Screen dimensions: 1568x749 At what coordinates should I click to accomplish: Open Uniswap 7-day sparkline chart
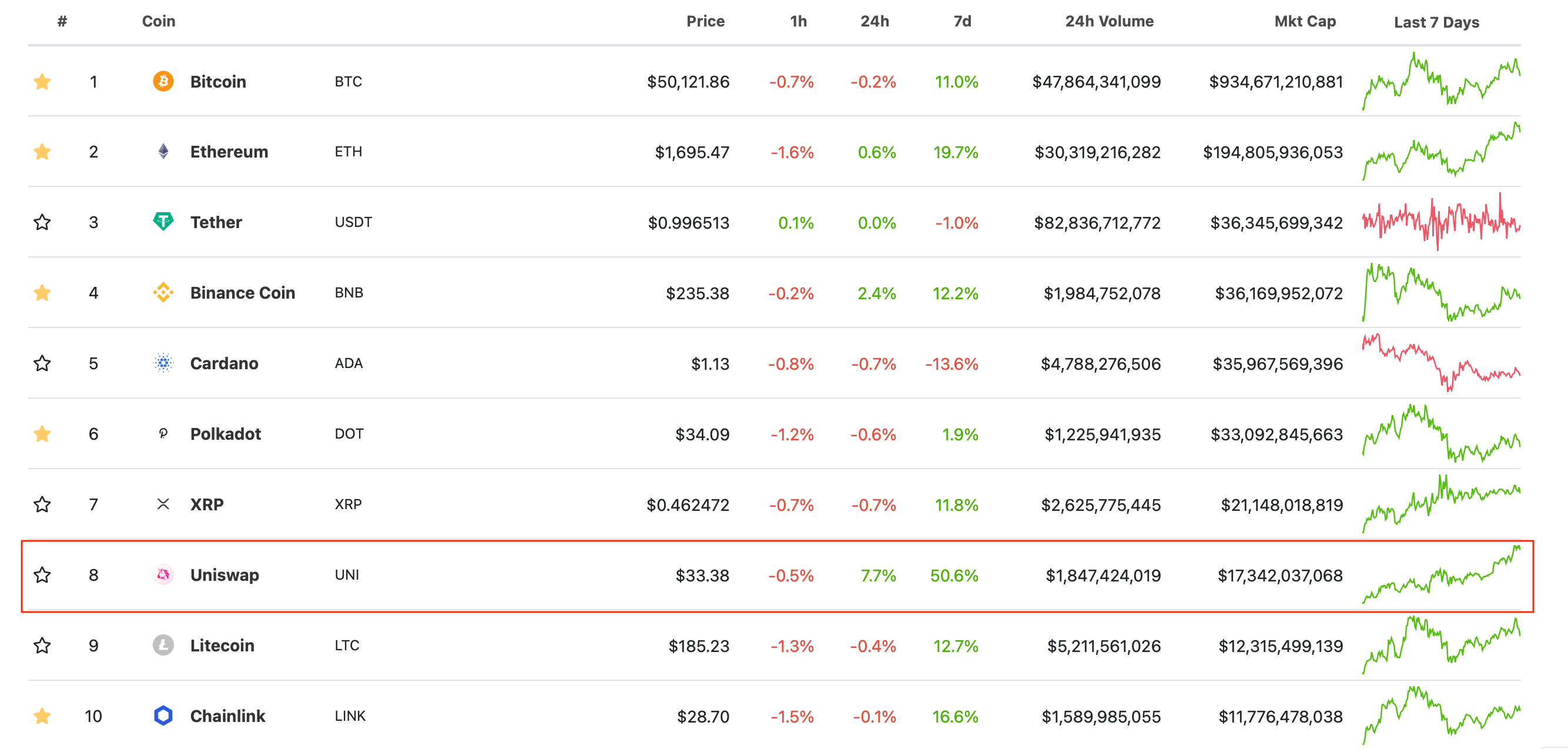tap(1441, 575)
